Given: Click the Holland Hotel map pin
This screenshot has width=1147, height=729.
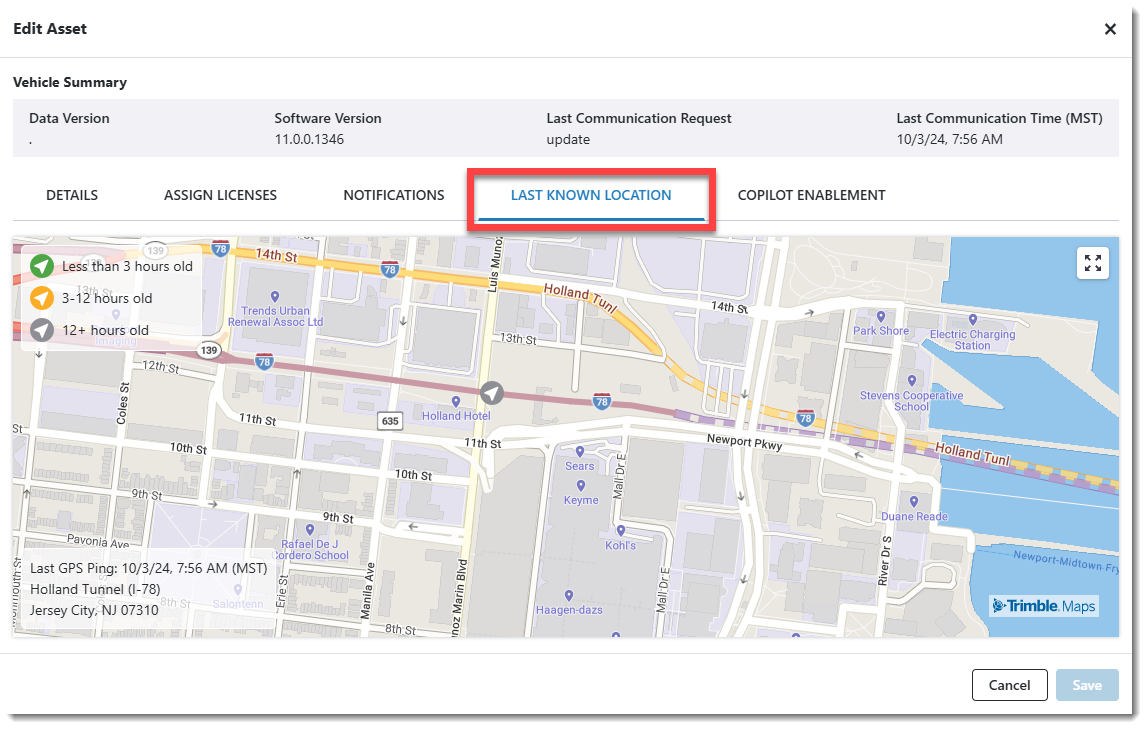Looking at the screenshot, I should pyautogui.click(x=456, y=401).
